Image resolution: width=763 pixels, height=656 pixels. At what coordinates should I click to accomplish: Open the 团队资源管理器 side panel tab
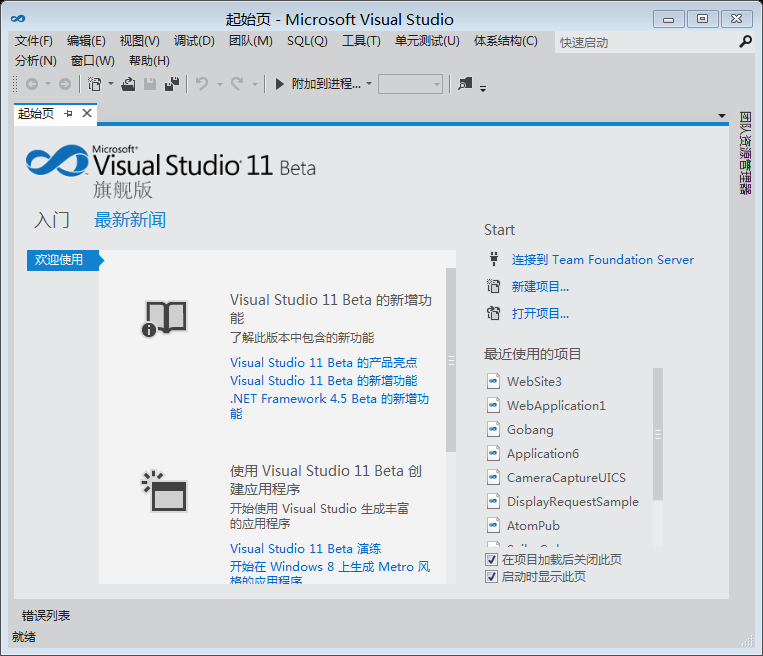[x=745, y=153]
